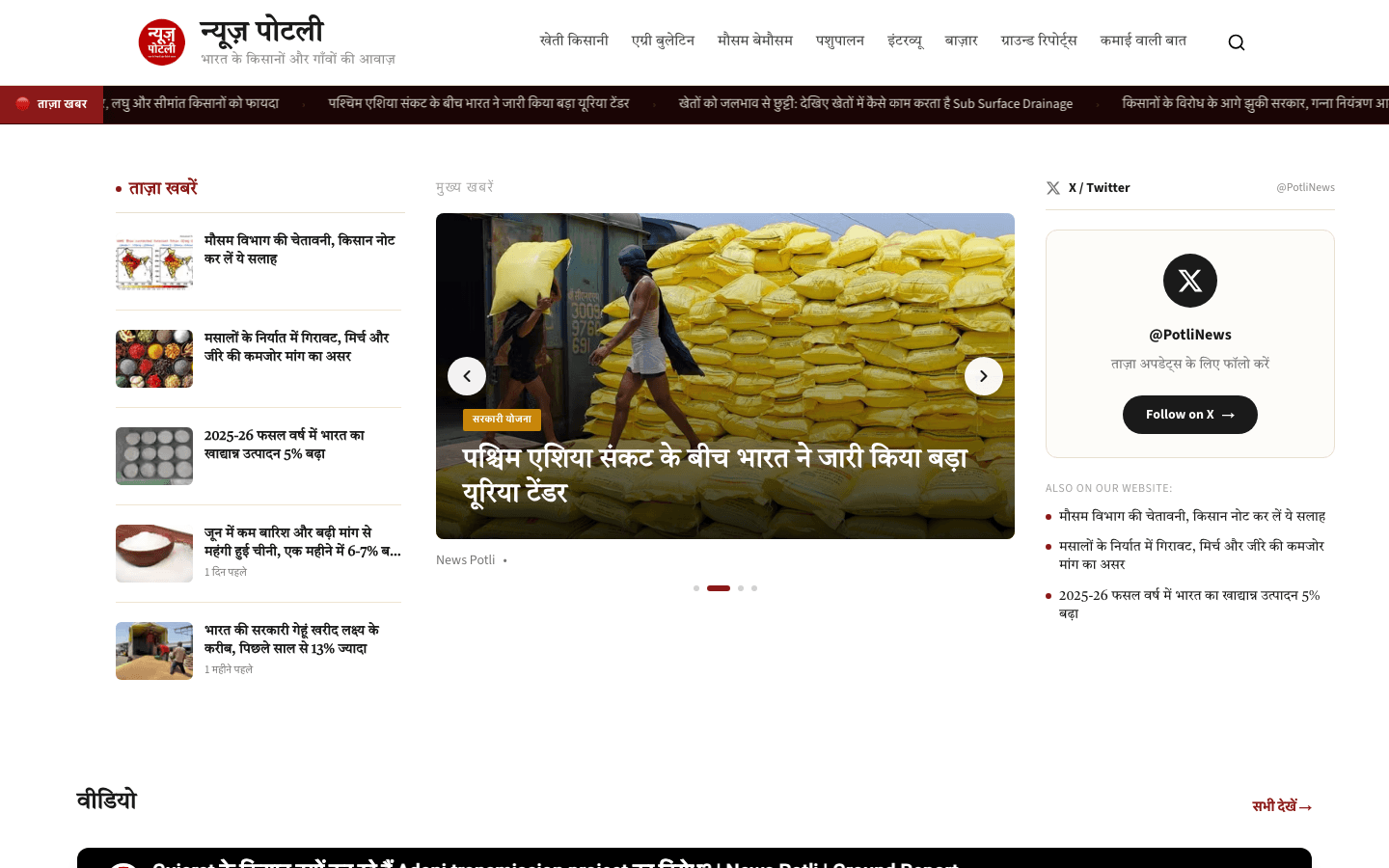Select the third carousel dot
The width and height of the screenshot is (1389, 868).
tap(741, 588)
